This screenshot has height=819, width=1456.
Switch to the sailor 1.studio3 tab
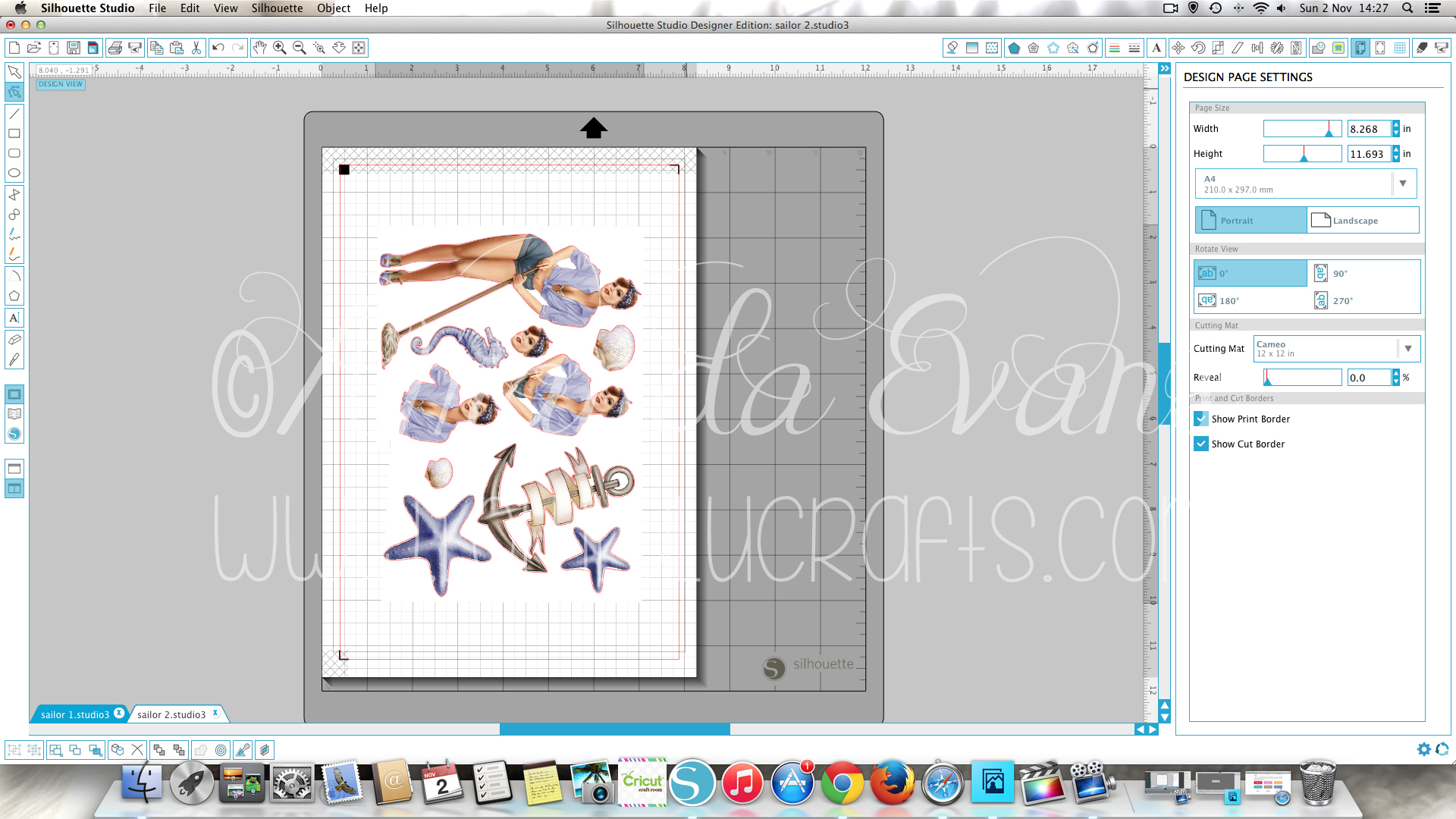(x=74, y=714)
